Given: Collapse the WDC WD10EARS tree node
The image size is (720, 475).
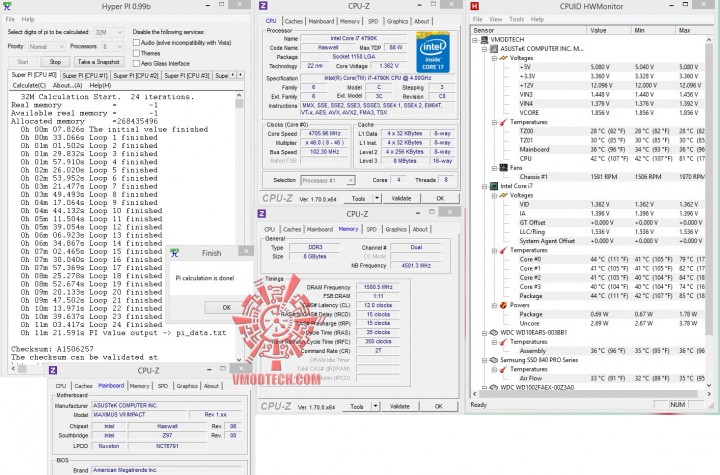Looking at the screenshot, I should (484, 333).
